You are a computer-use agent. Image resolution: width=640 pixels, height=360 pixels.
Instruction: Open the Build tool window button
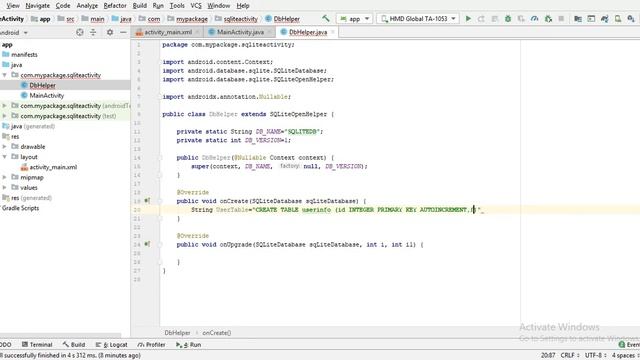click(74, 344)
